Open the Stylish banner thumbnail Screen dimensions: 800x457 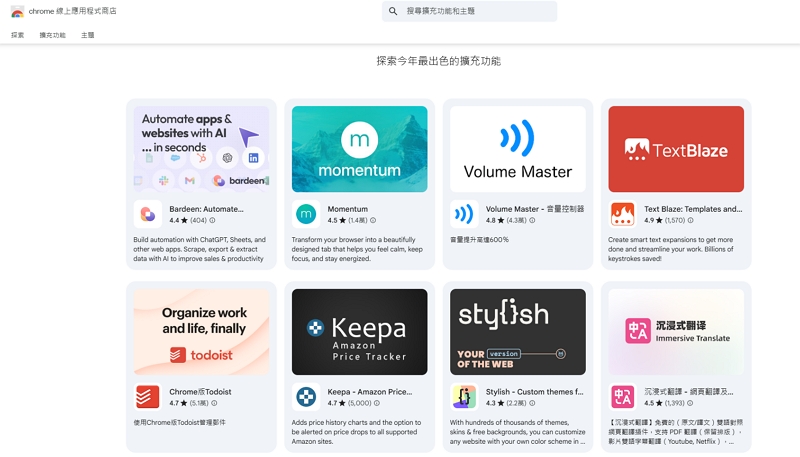tap(518, 332)
